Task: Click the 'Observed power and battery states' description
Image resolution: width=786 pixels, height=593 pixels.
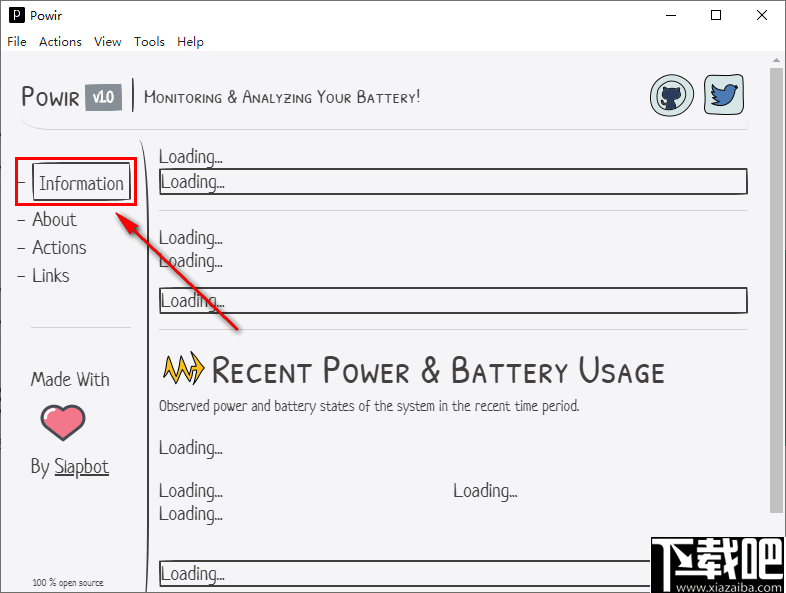Action: pyautogui.click(x=369, y=406)
